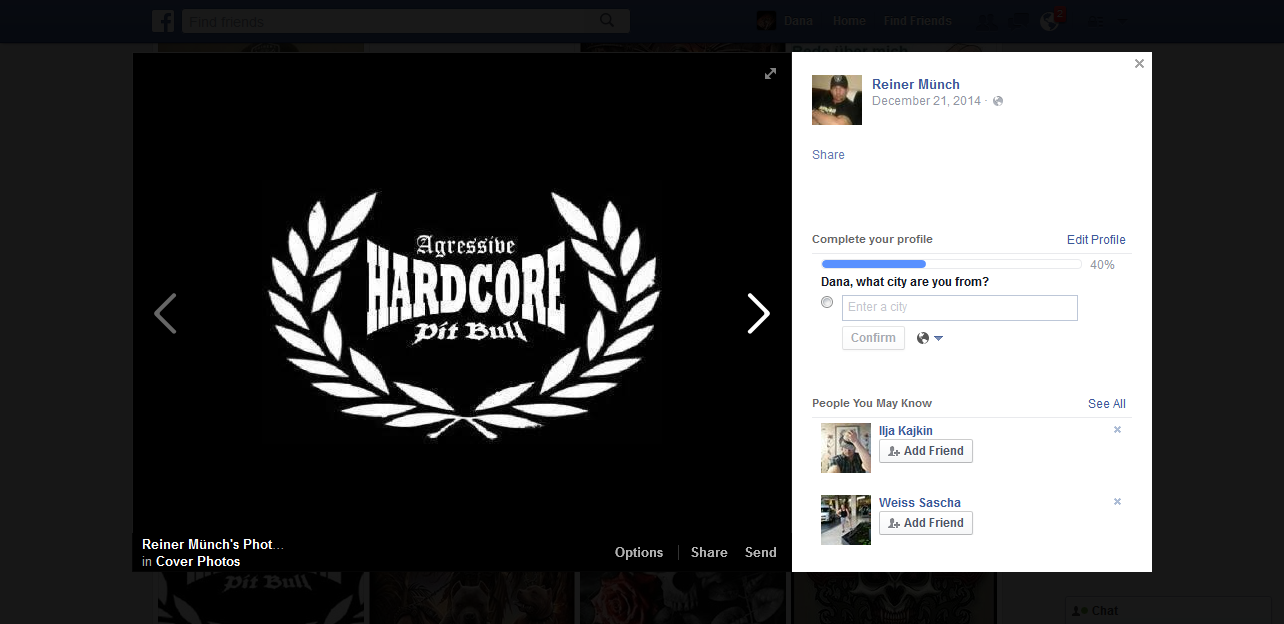Open the audience selector dropdown beside Confirm

click(930, 338)
